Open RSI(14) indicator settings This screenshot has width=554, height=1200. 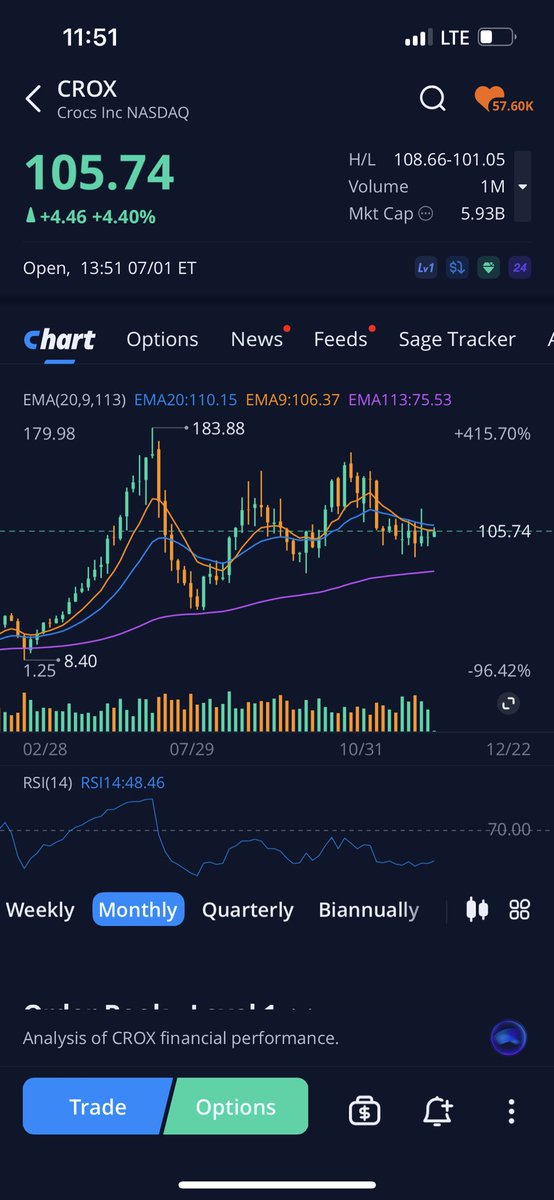tap(47, 783)
